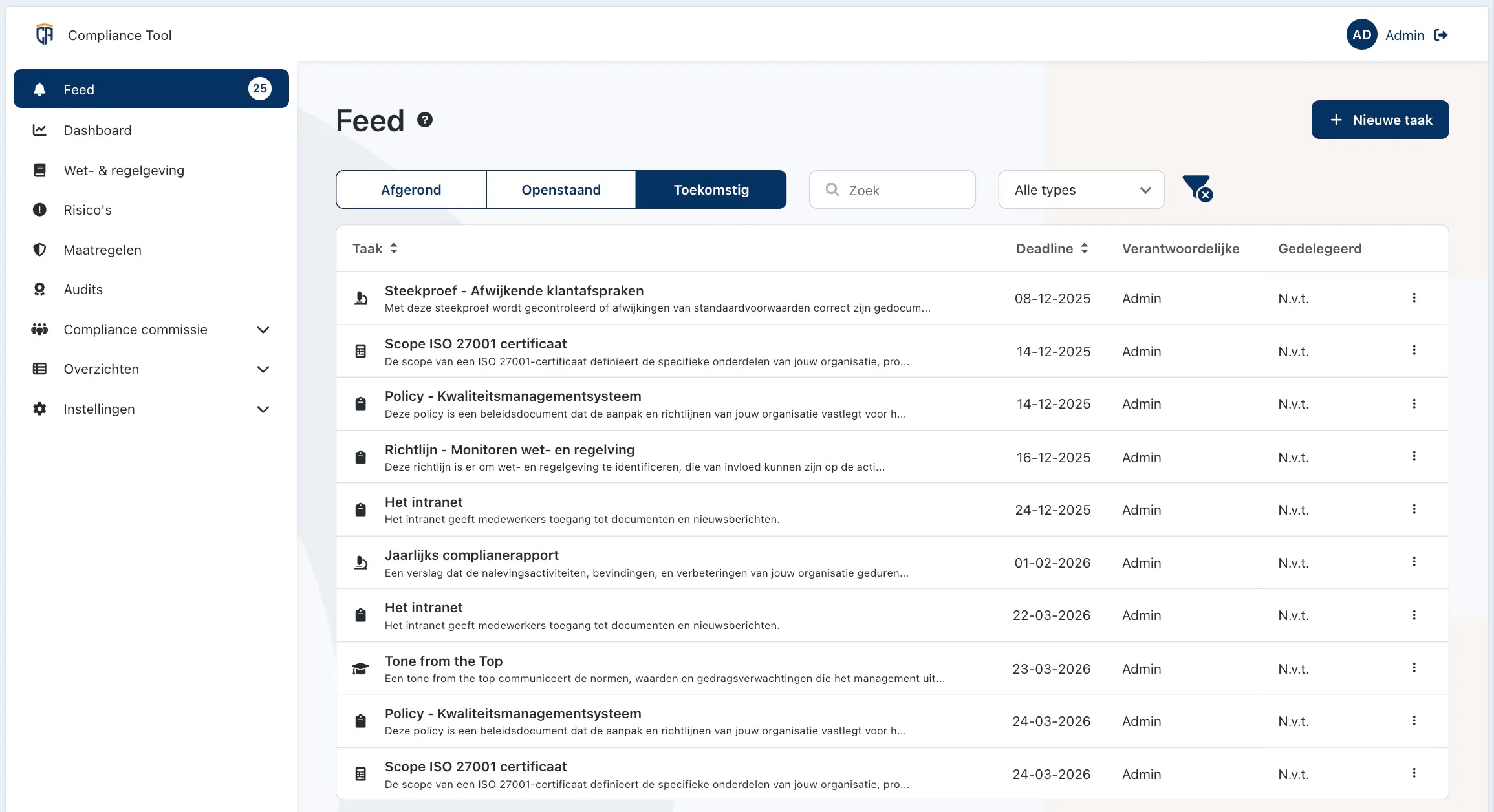The height and width of the screenshot is (812, 1494).
Task: Open three-dot menu for Tone from the Top
Action: pyautogui.click(x=1414, y=668)
